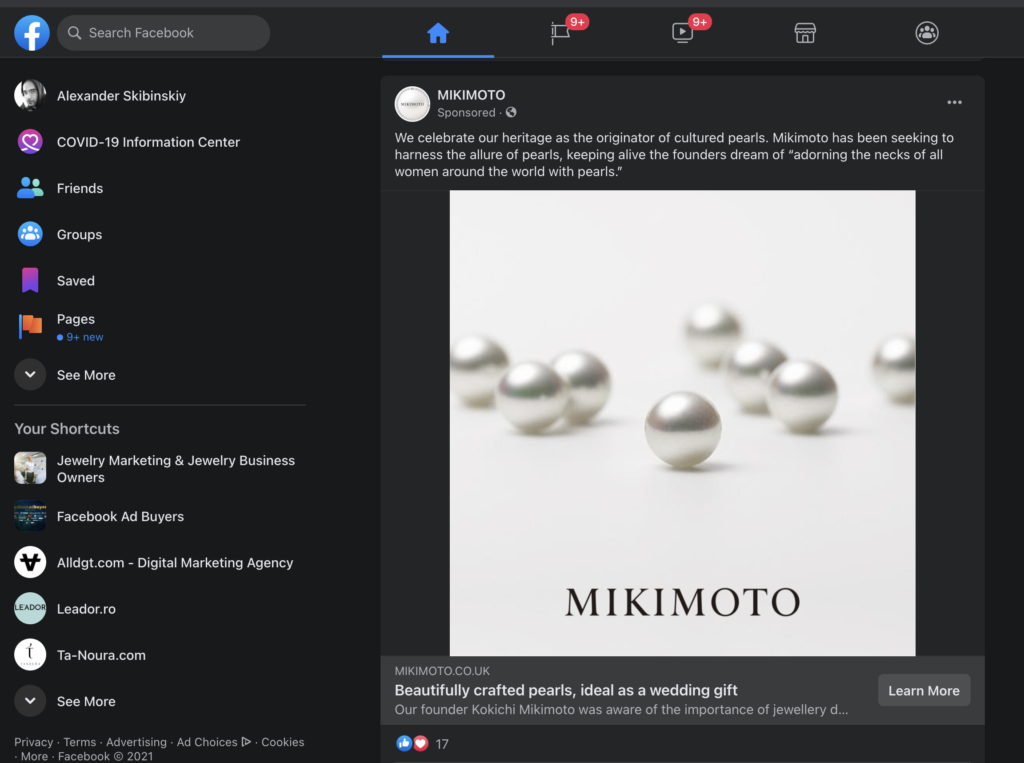The width and height of the screenshot is (1024, 763).
Task: Click the MIKIMOTO pearls ad image
Action: click(682, 423)
